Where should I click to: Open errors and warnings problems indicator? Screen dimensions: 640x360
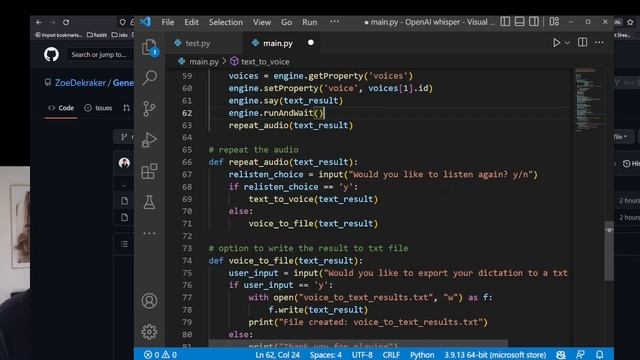coord(160,355)
